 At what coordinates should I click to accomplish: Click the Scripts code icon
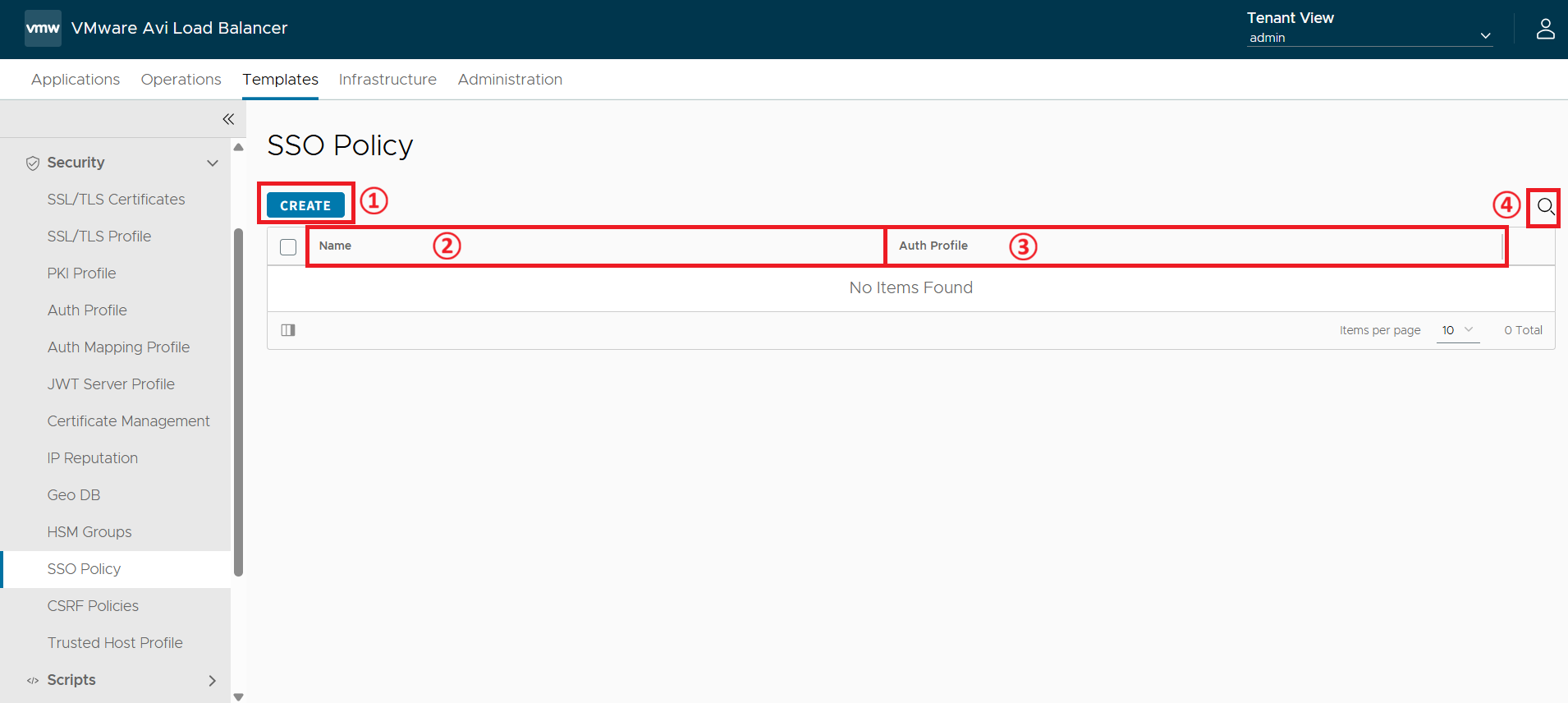33,680
